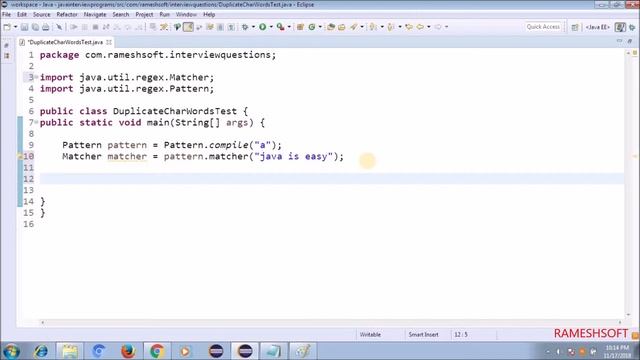Click the Quick Access search field
The height and width of the screenshot is (360, 640).
click(x=543, y=27)
